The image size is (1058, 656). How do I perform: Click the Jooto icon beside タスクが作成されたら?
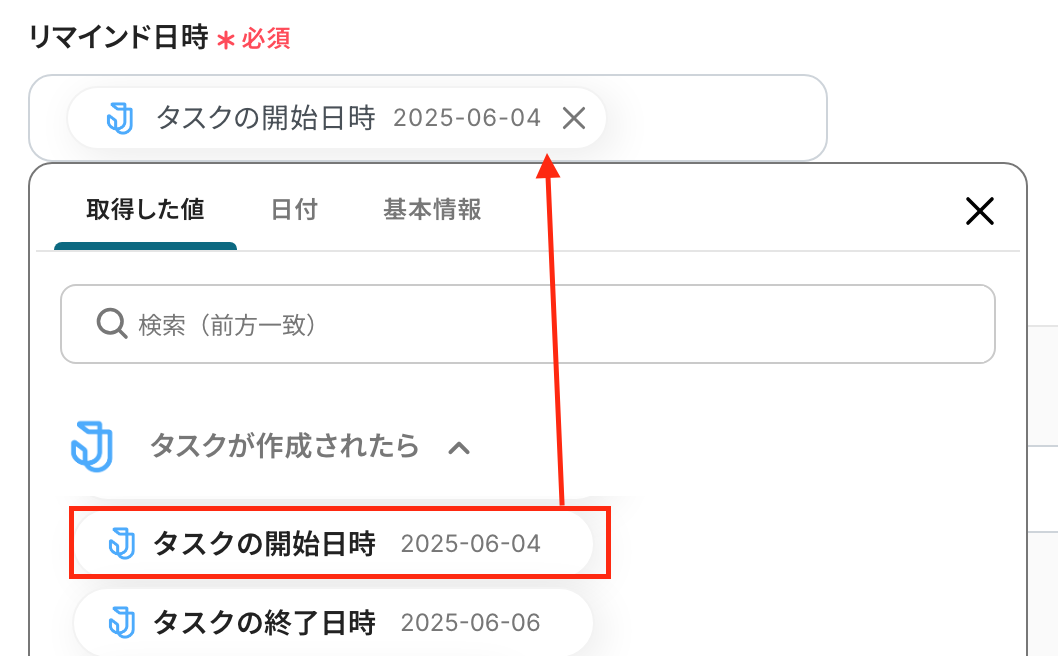coord(92,446)
